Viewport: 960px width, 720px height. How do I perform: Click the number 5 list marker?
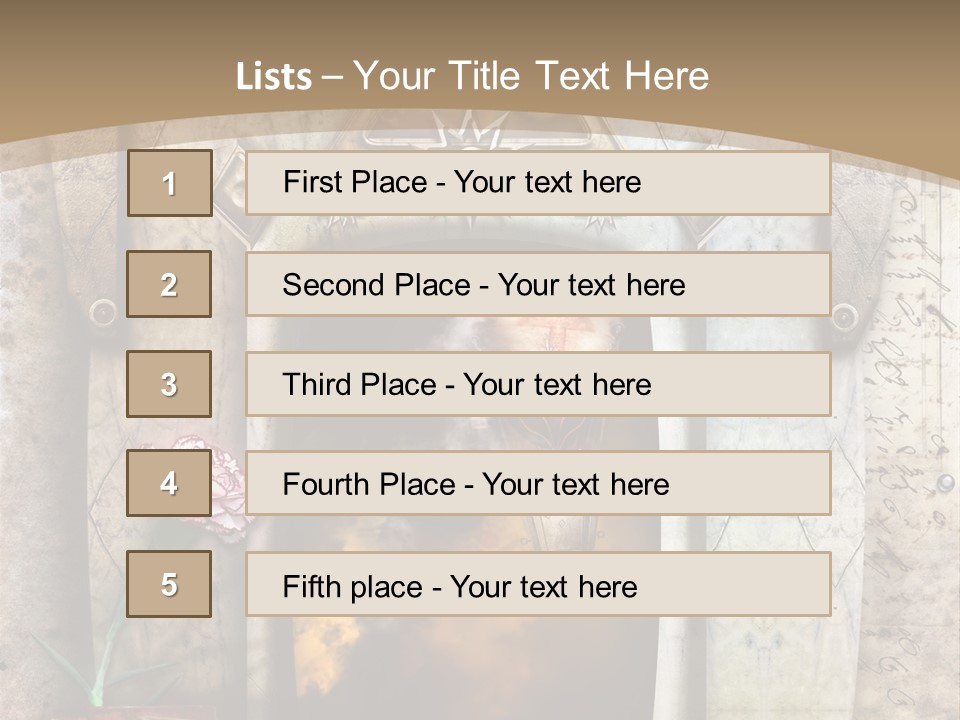pyautogui.click(x=169, y=584)
